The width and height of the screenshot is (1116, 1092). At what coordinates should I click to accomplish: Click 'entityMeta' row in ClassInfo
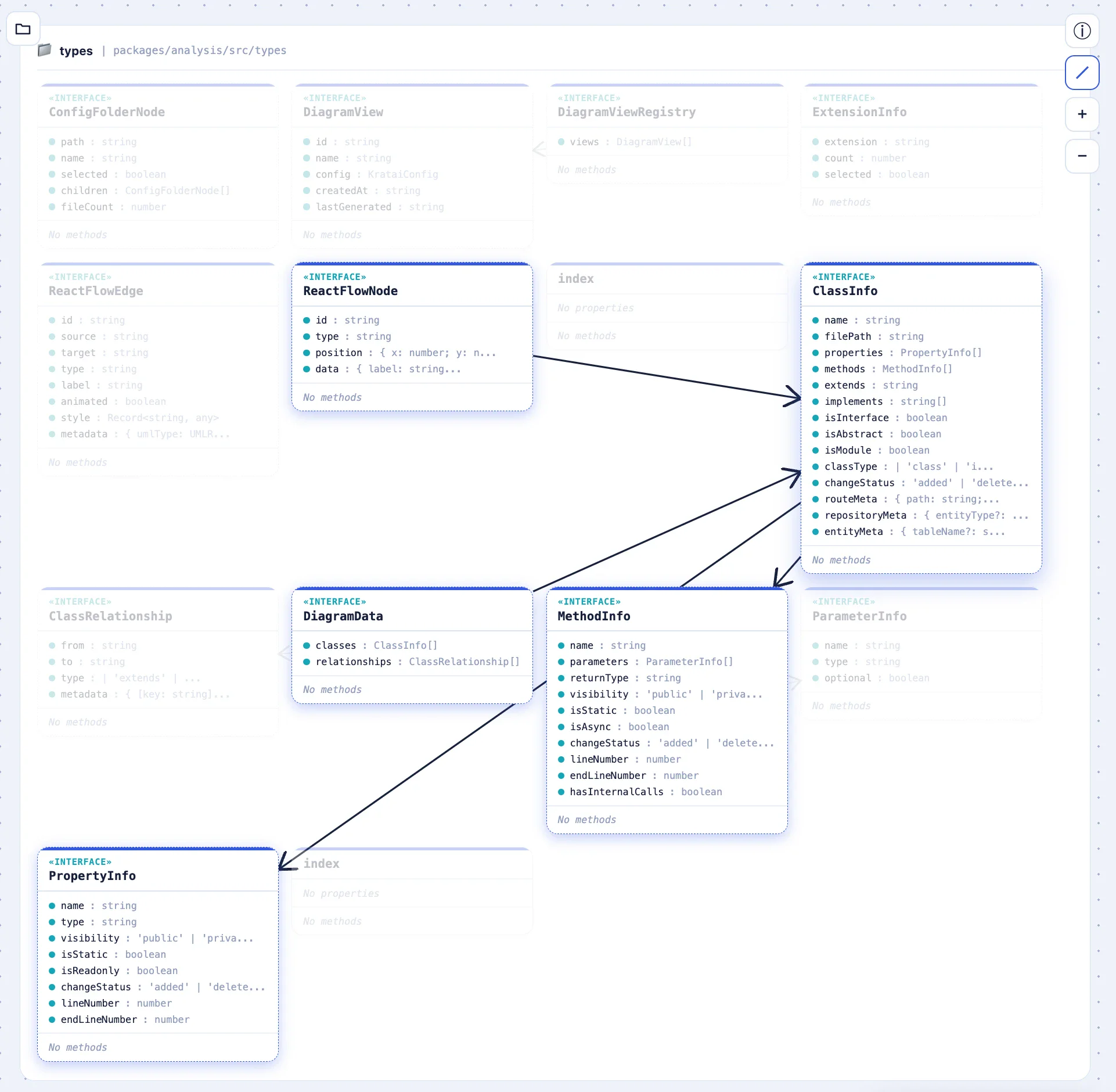point(921,531)
